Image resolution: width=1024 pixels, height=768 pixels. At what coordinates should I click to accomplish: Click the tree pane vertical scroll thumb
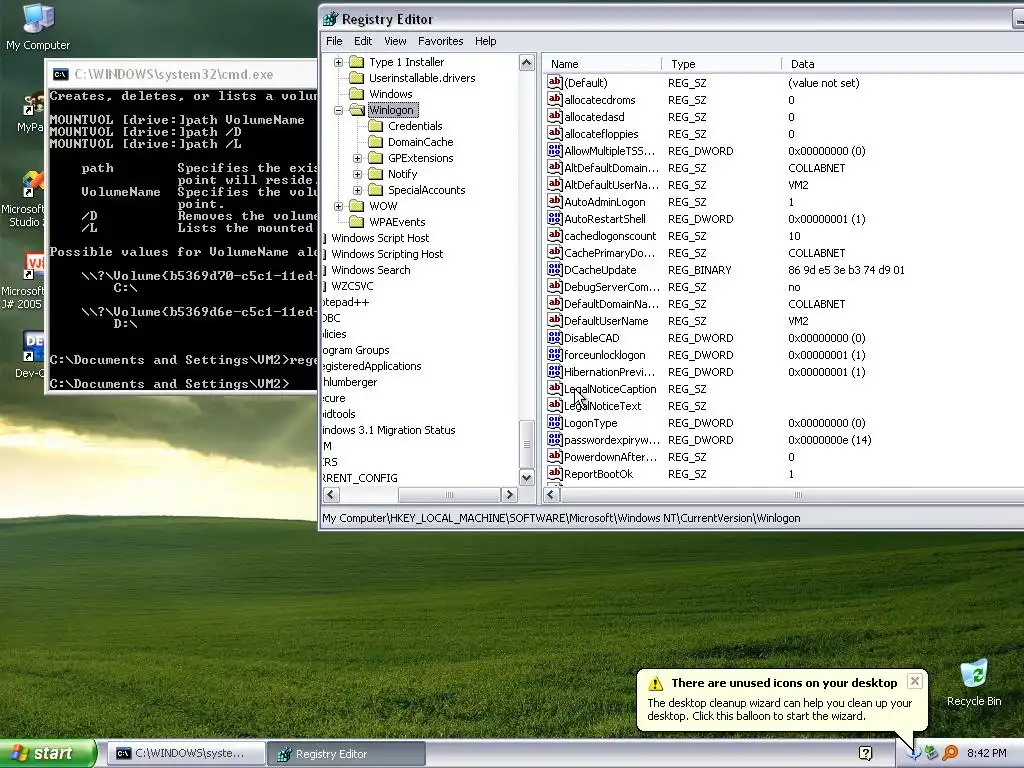click(x=526, y=444)
